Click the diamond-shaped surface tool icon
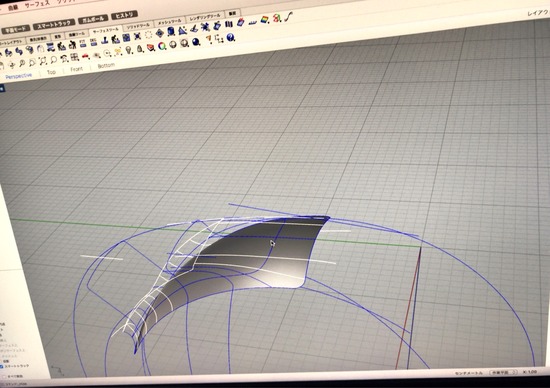 click(x=160, y=33)
